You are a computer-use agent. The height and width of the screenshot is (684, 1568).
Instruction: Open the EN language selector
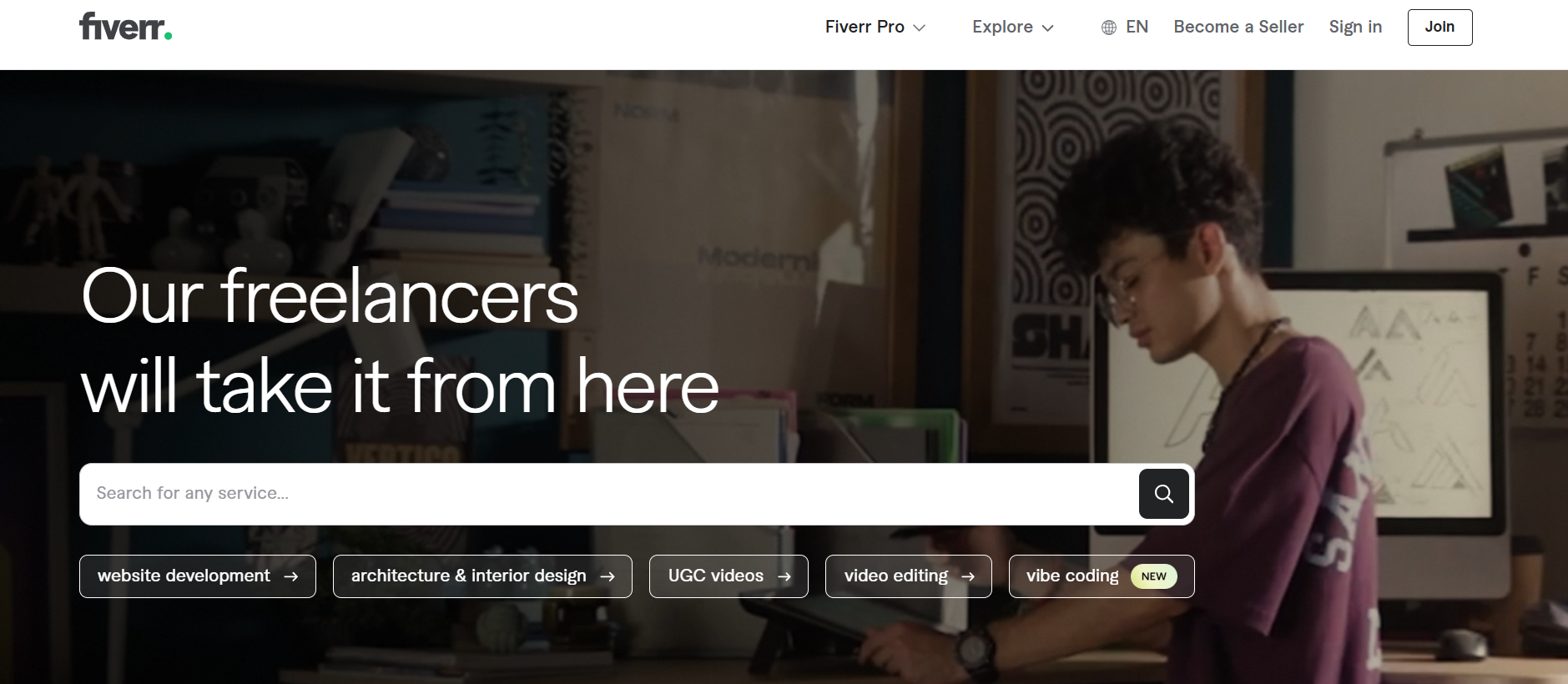point(1124,27)
